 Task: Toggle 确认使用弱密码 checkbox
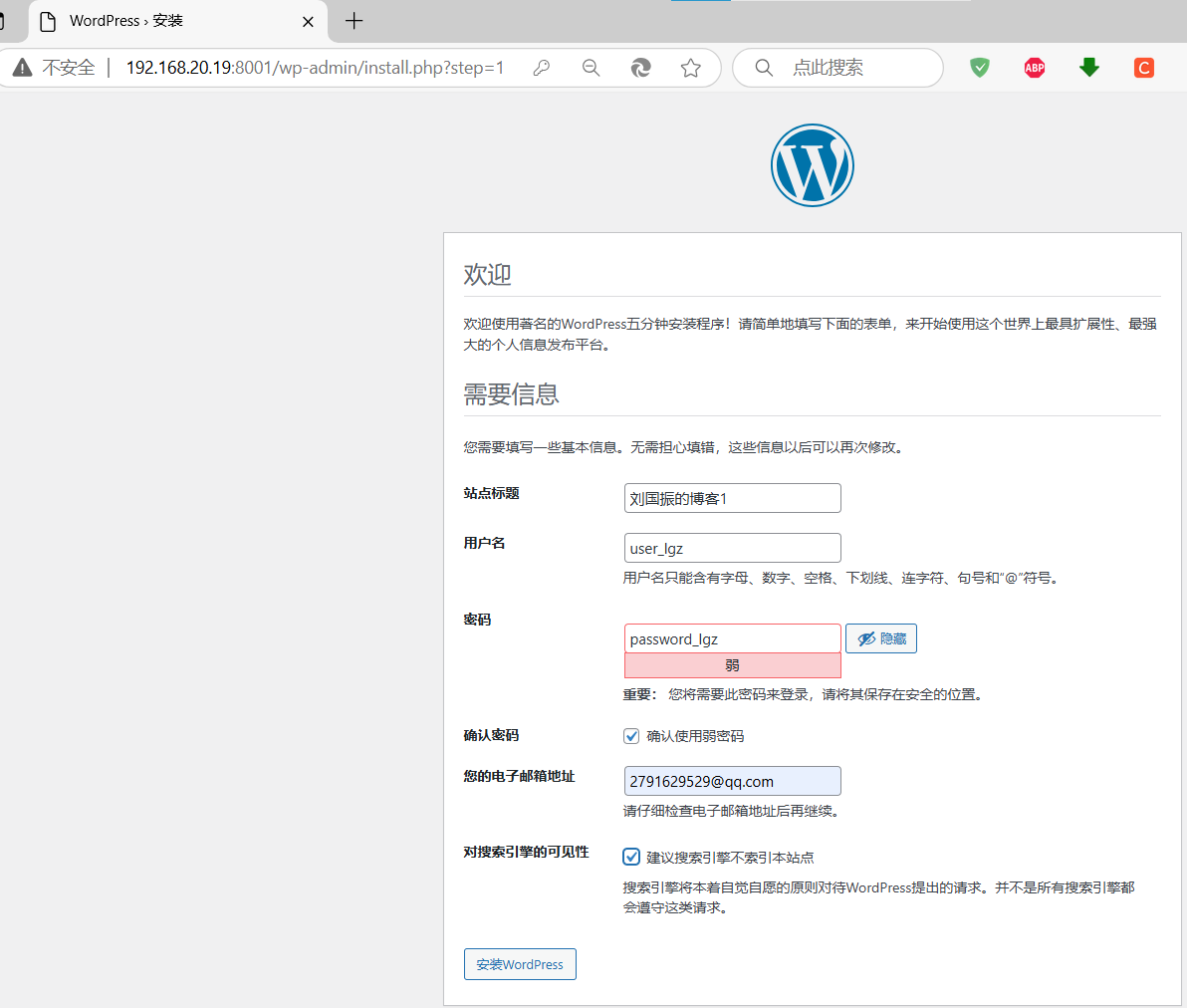631,736
